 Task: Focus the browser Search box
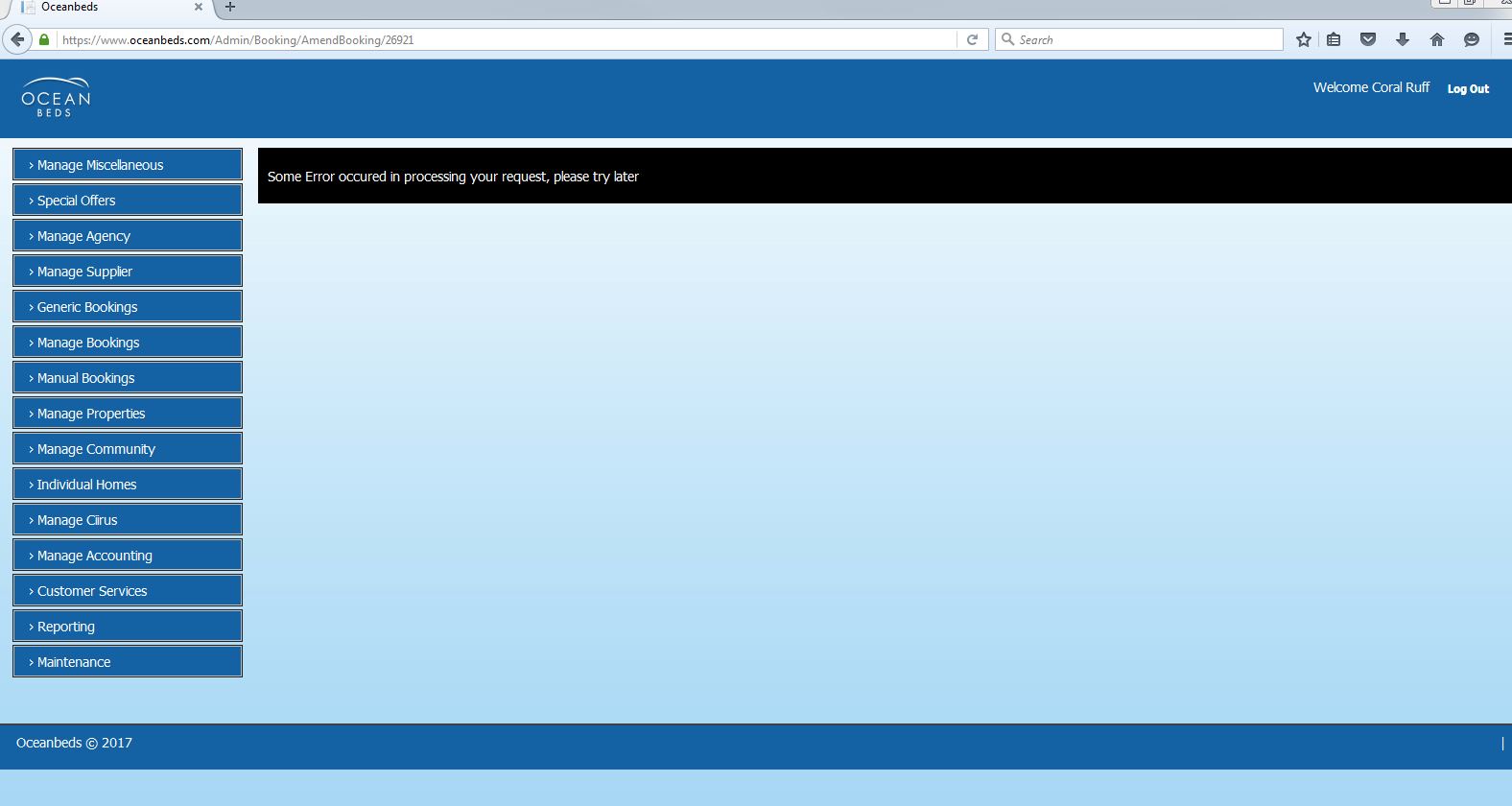pos(1139,39)
